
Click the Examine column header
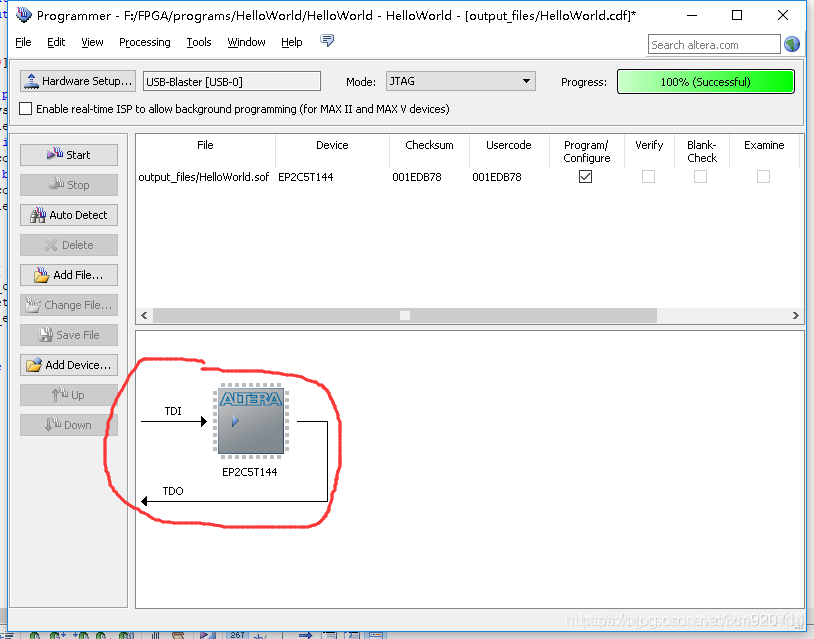tap(764, 145)
